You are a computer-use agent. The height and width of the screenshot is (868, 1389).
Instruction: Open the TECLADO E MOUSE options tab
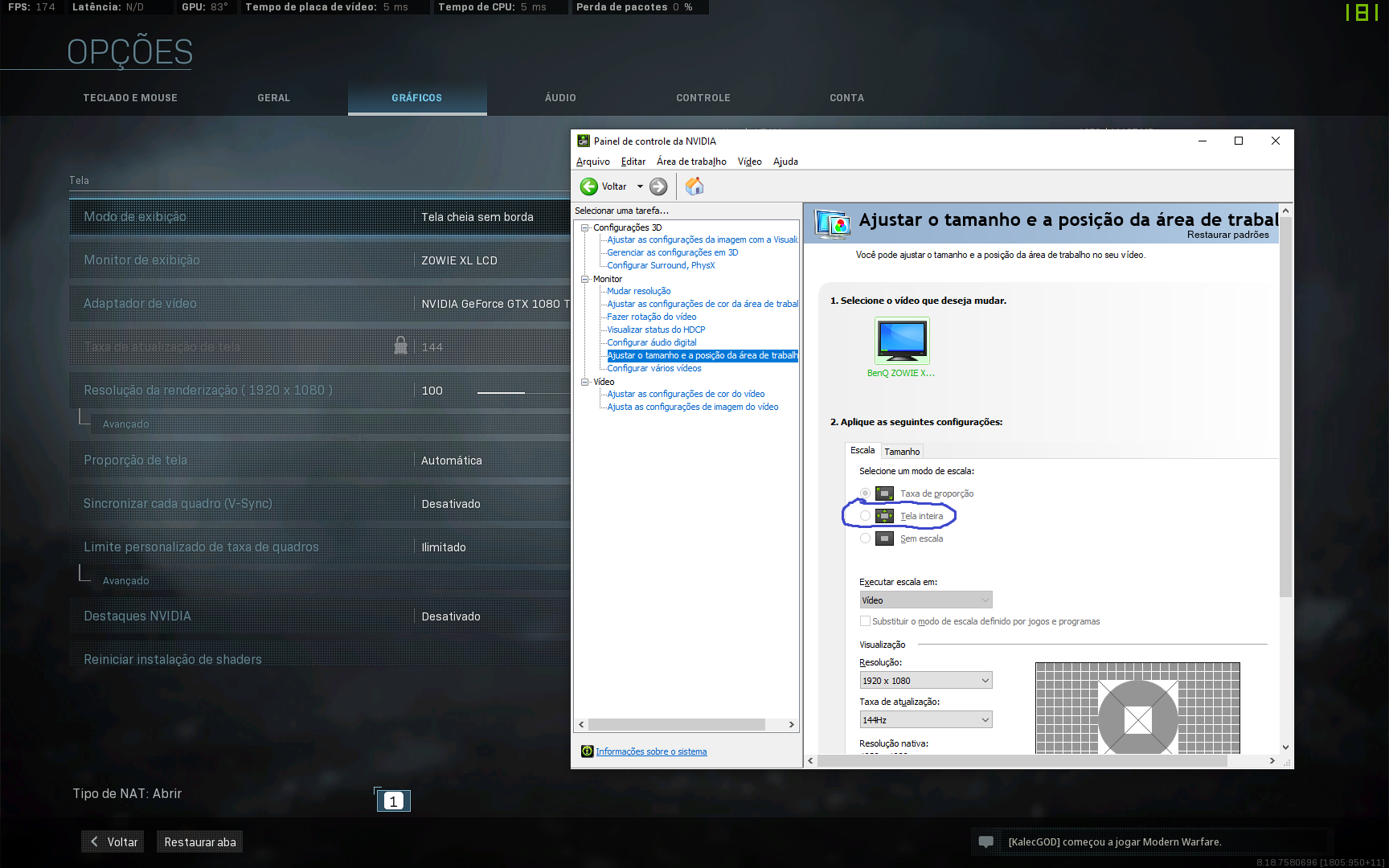(130, 98)
